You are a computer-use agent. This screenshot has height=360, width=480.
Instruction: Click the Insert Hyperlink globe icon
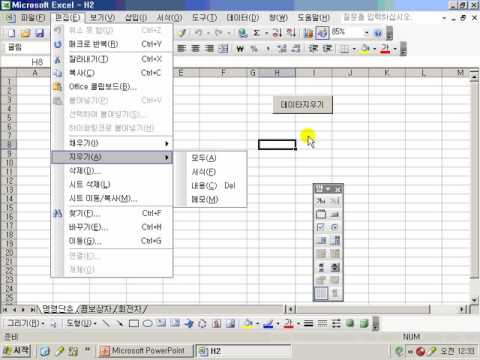243,33
